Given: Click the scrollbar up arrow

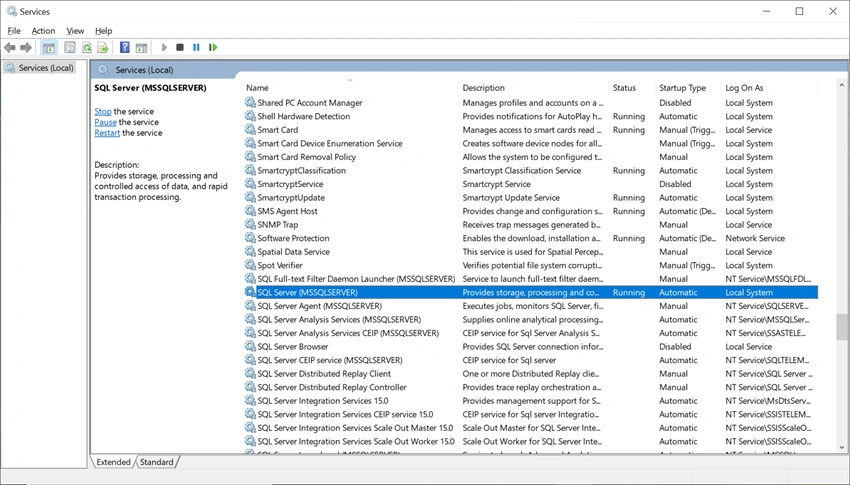Looking at the screenshot, I should 842,85.
